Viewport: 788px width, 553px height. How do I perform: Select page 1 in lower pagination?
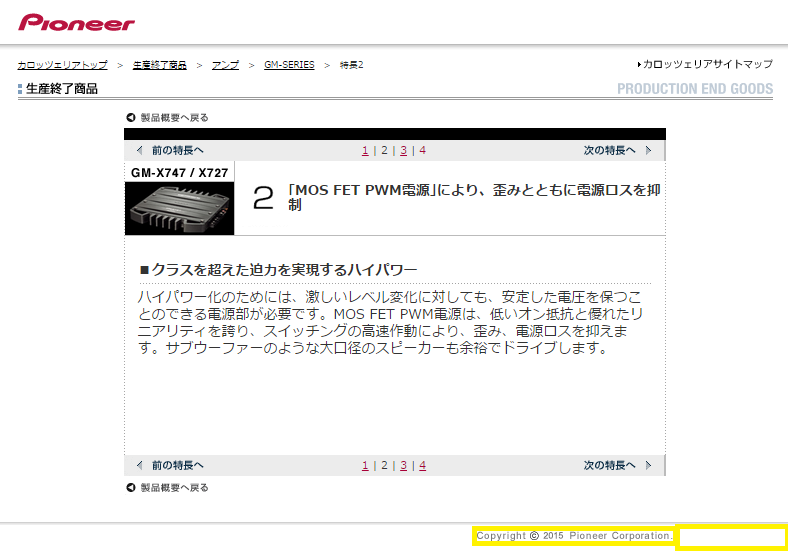coord(365,466)
